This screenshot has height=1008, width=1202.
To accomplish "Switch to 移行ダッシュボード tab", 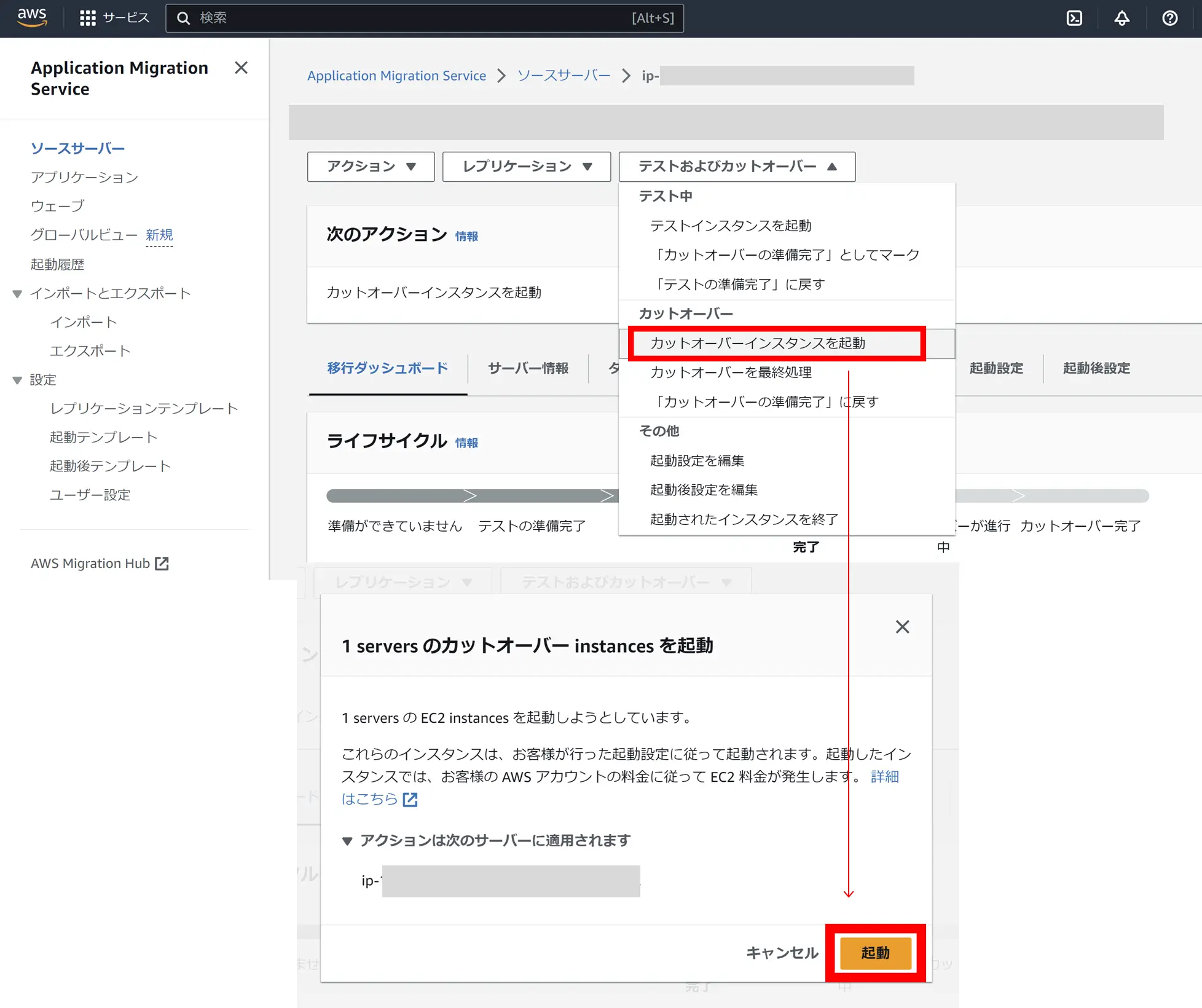I will tap(388, 368).
